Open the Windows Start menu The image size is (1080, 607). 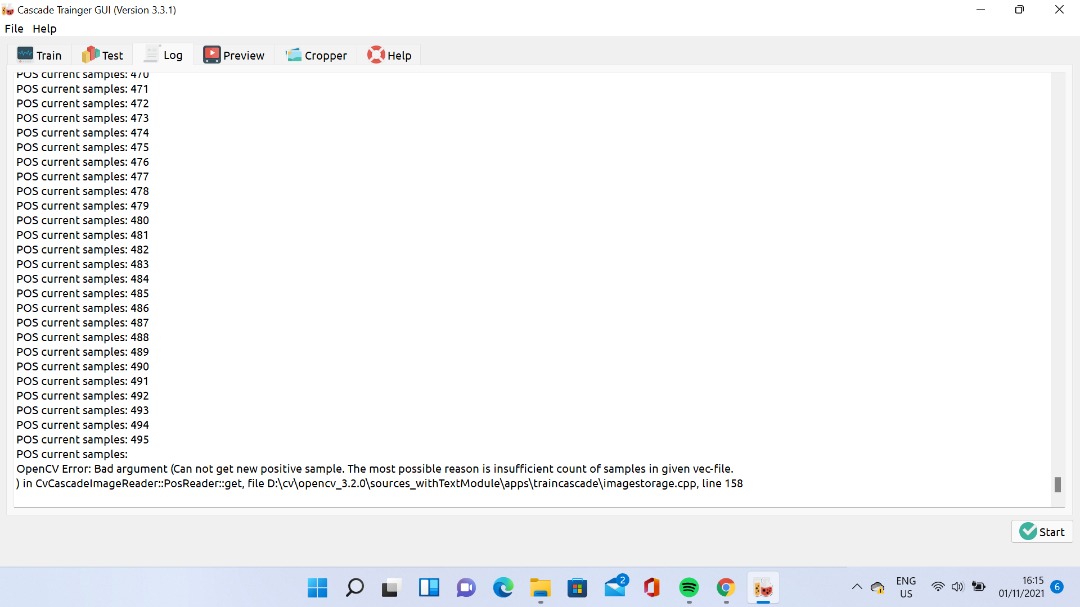click(317, 588)
